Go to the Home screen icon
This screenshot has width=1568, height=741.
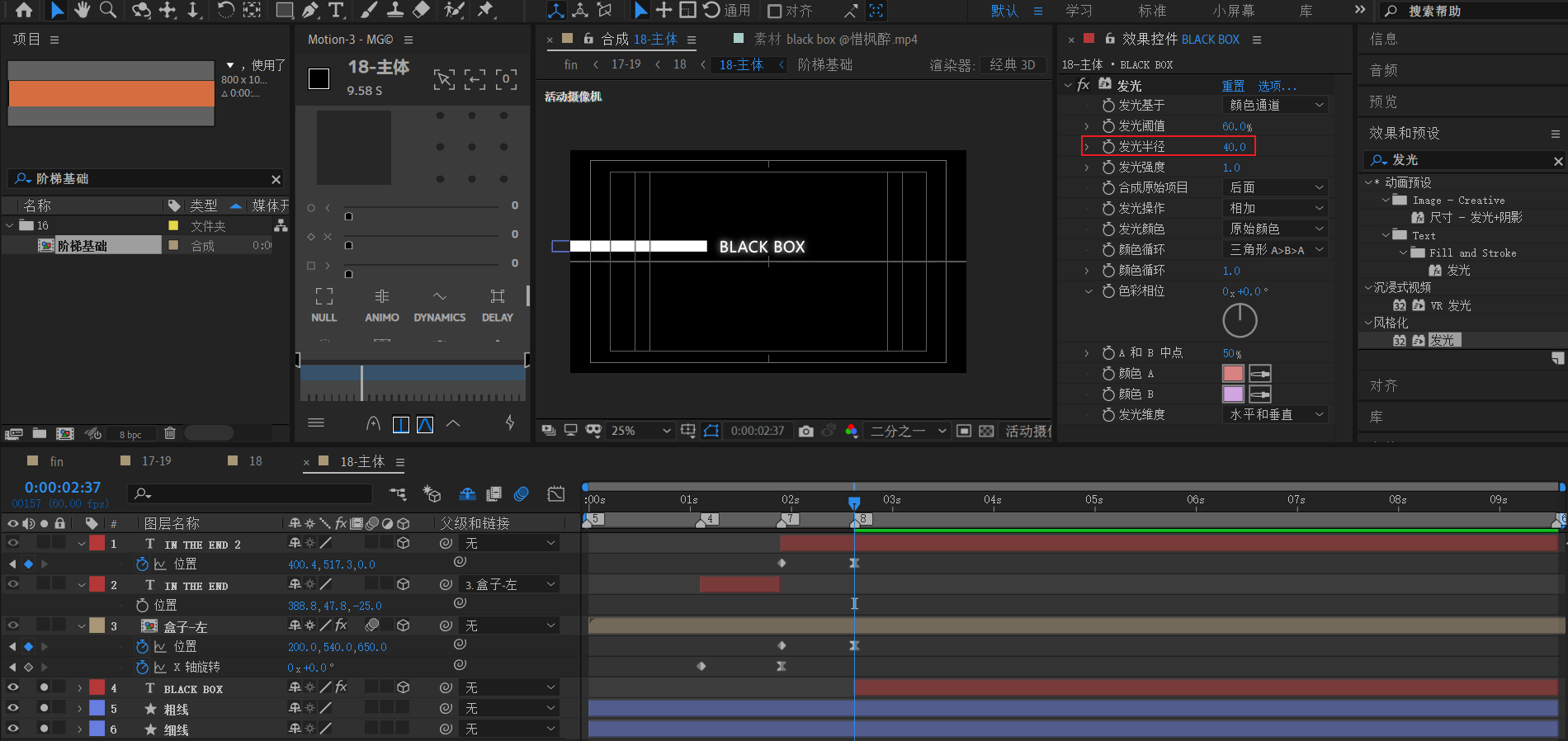pos(24,11)
